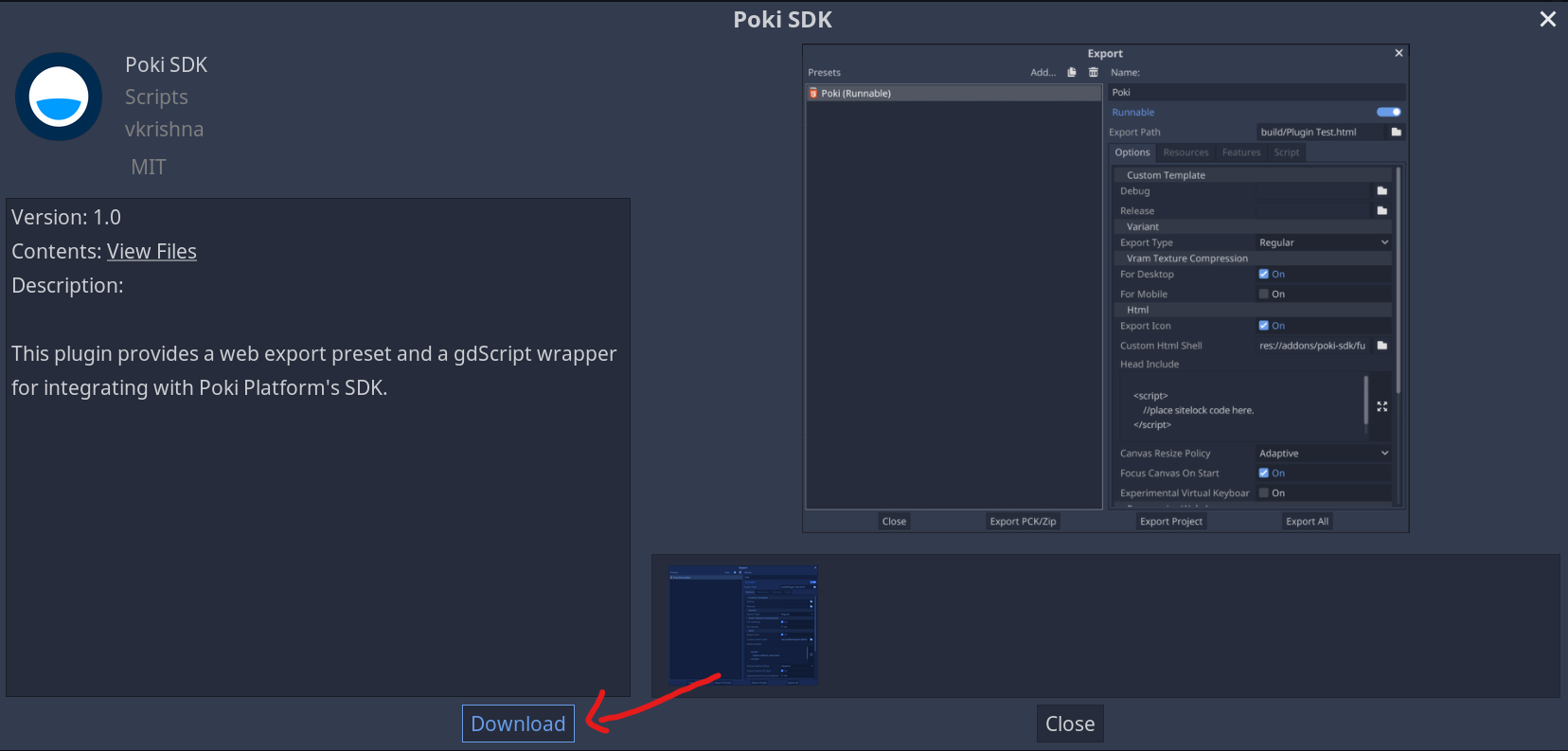Click Head Include expand editor icon
This screenshot has width=1568, height=751.
pyautogui.click(x=1381, y=406)
